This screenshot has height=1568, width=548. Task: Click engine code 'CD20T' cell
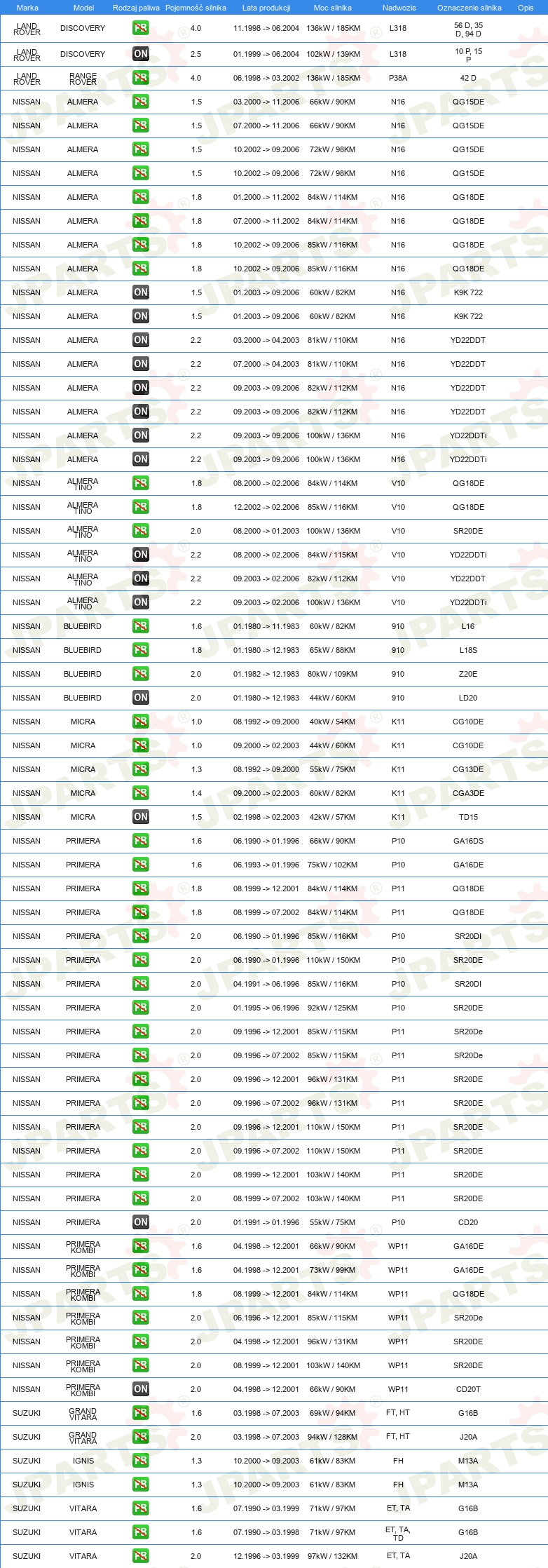pyautogui.click(x=468, y=1389)
